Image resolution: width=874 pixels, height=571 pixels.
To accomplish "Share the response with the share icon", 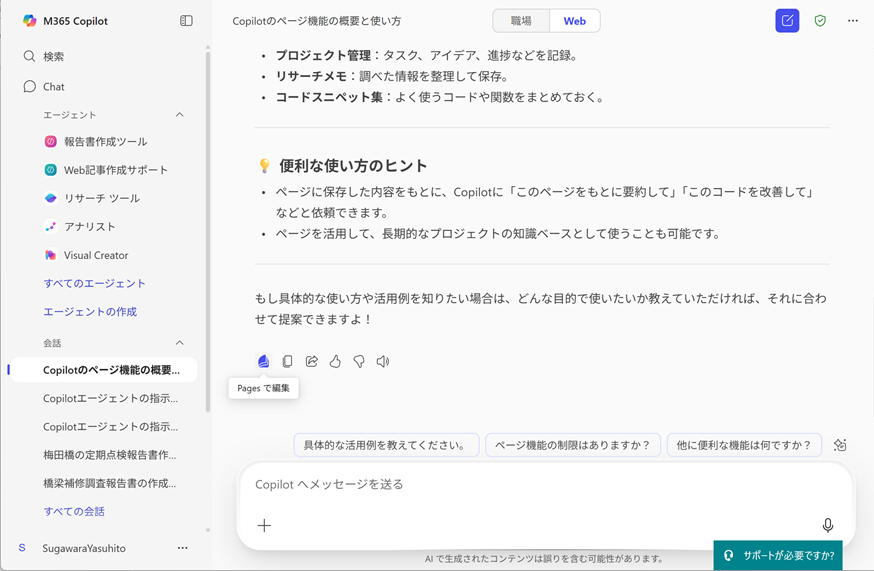I will coord(312,361).
